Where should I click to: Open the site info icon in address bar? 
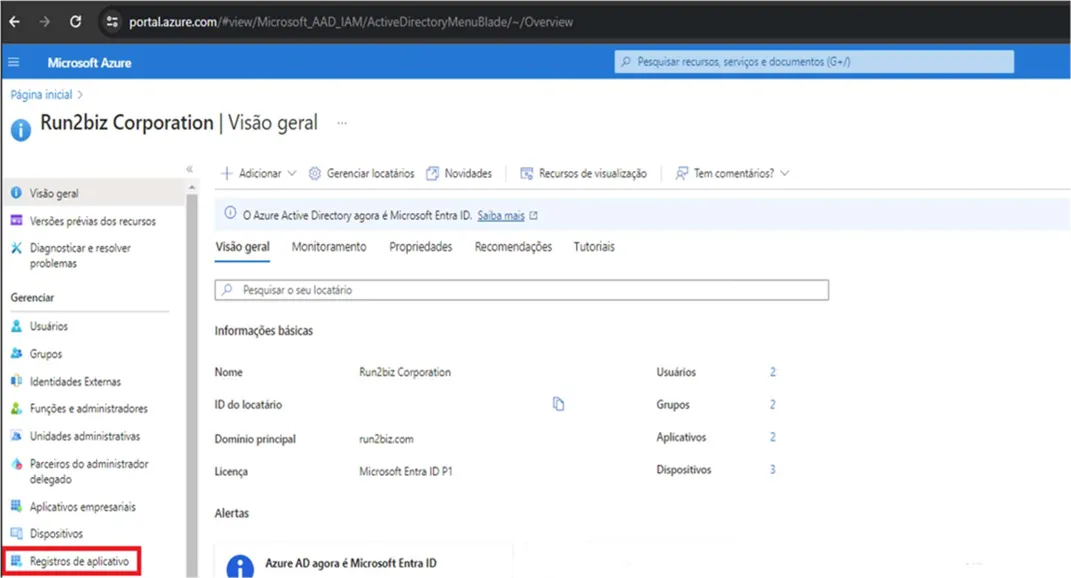point(112,22)
